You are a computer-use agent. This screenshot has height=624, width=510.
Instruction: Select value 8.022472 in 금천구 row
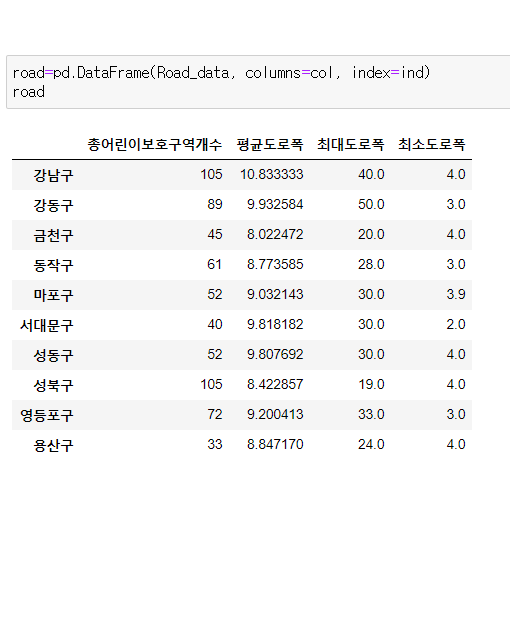point(275,234)
